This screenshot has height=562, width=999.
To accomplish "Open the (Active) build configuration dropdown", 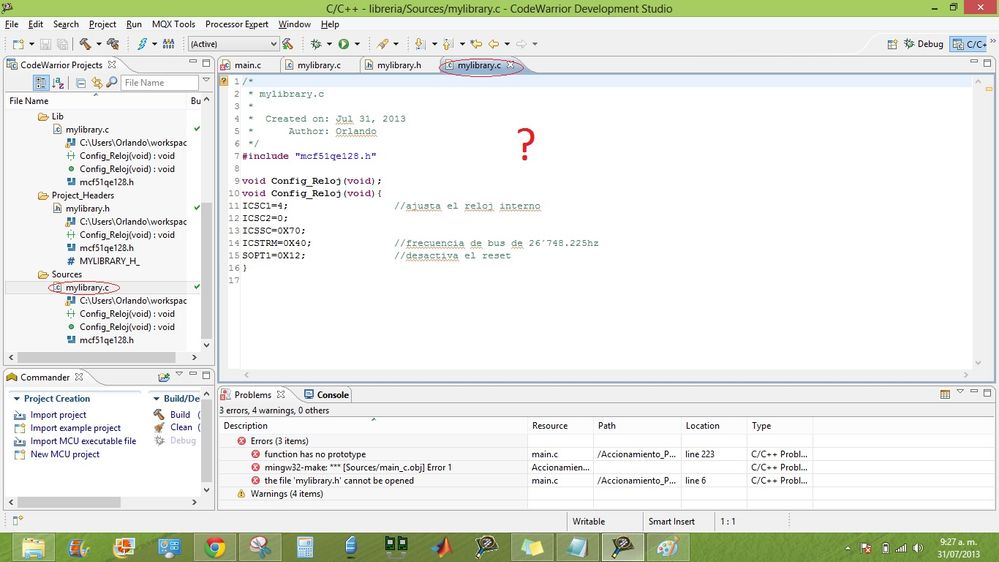I will pos(273,43).
